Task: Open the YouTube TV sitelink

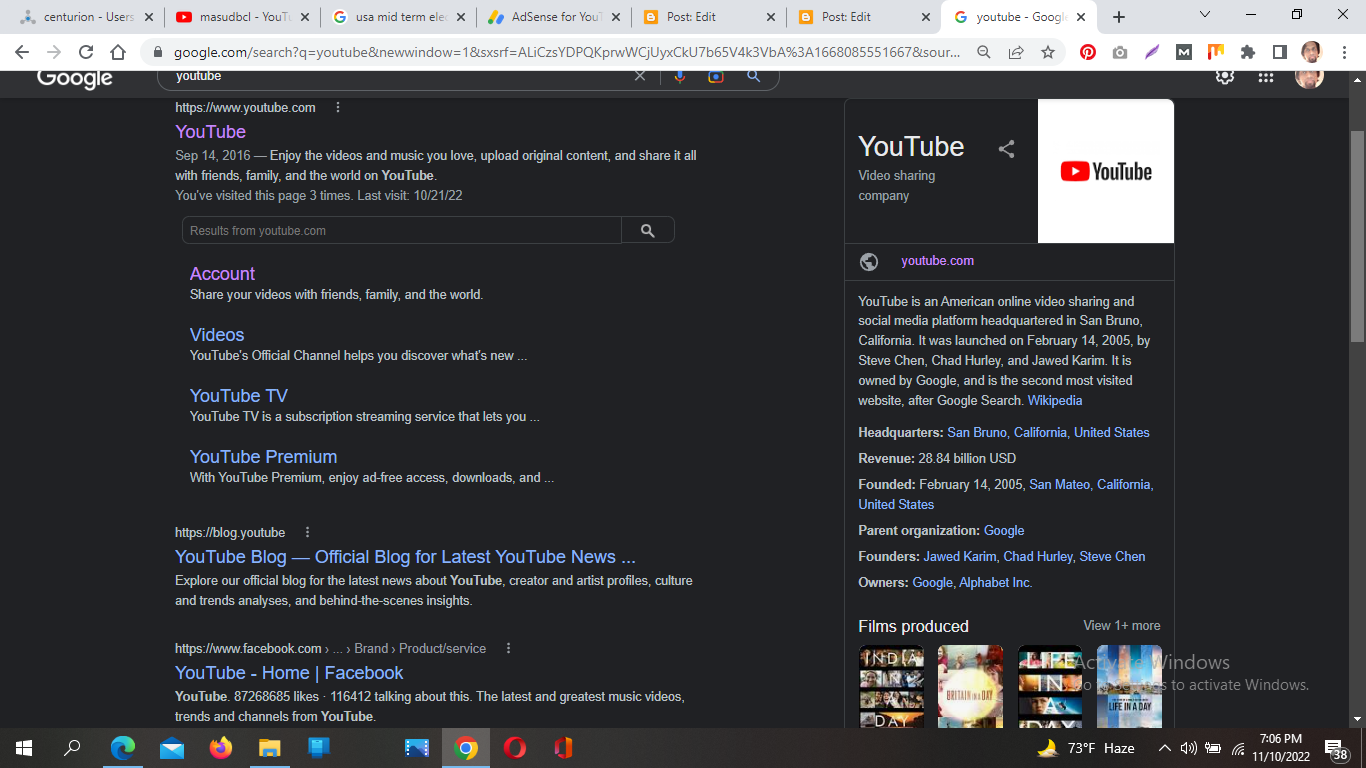Action: (238, 395)
